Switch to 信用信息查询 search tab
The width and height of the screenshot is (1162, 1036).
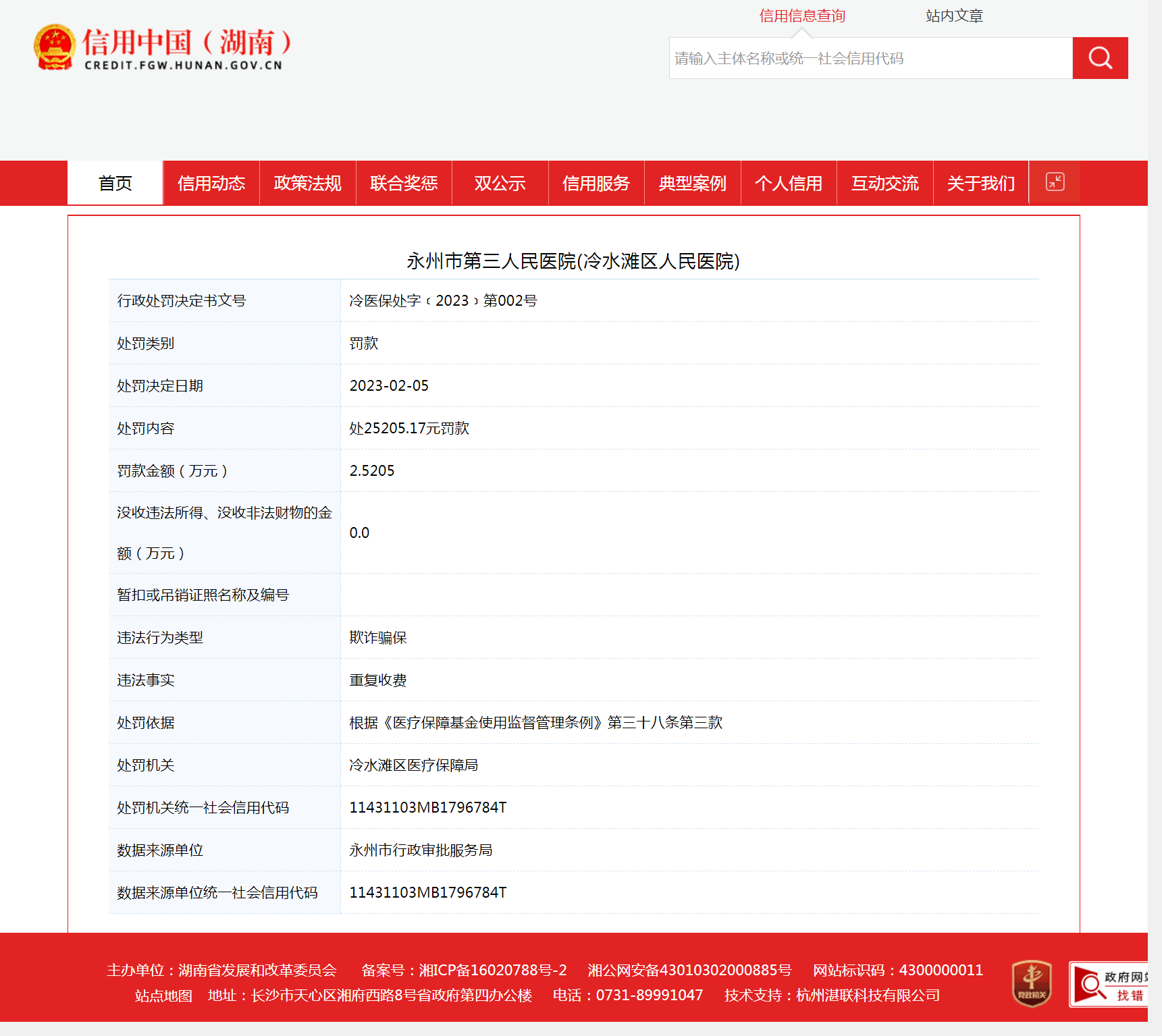801,16
